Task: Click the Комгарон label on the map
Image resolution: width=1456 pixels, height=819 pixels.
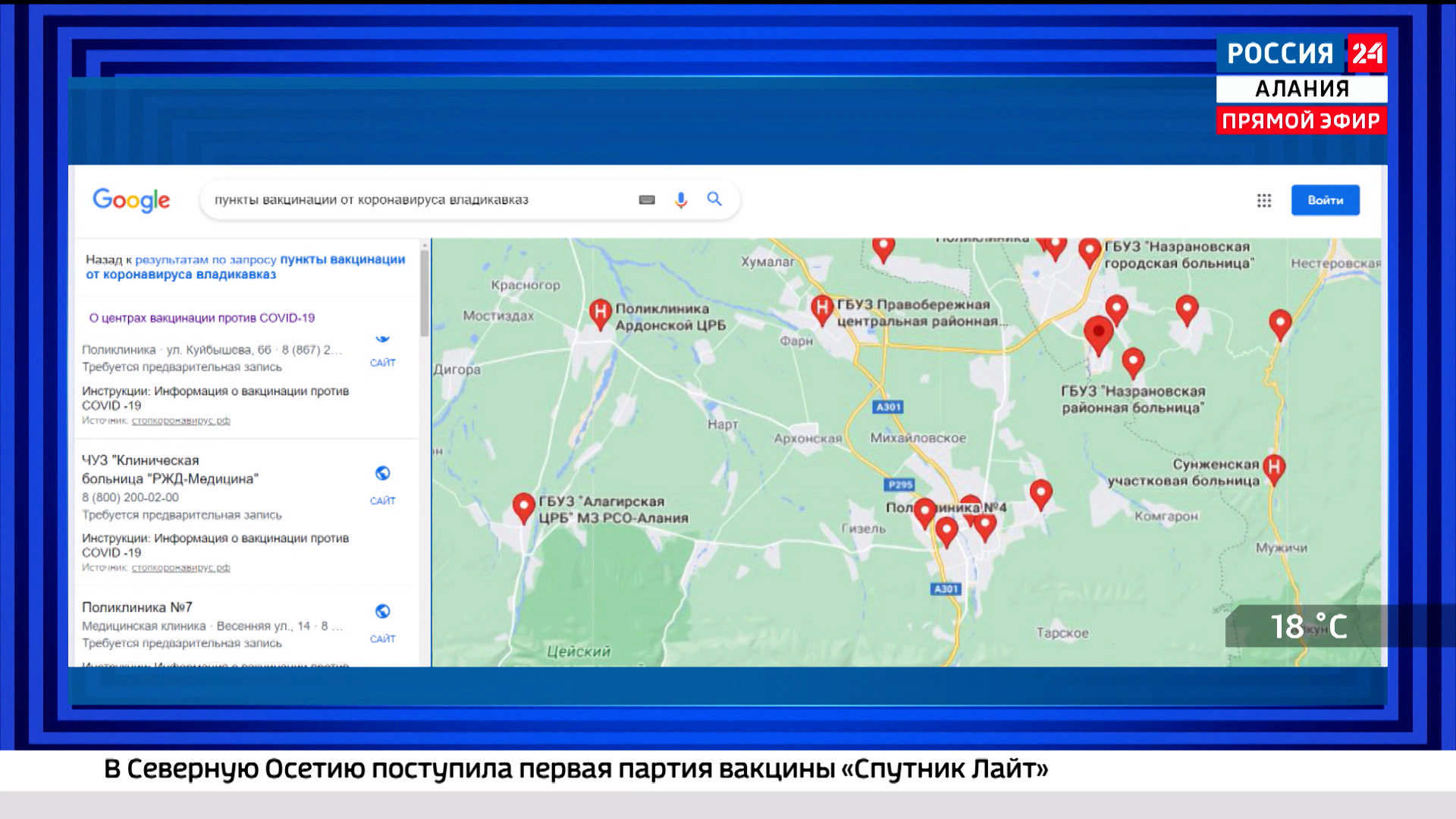Action: pyautogui.click(x=1166, y=516)
